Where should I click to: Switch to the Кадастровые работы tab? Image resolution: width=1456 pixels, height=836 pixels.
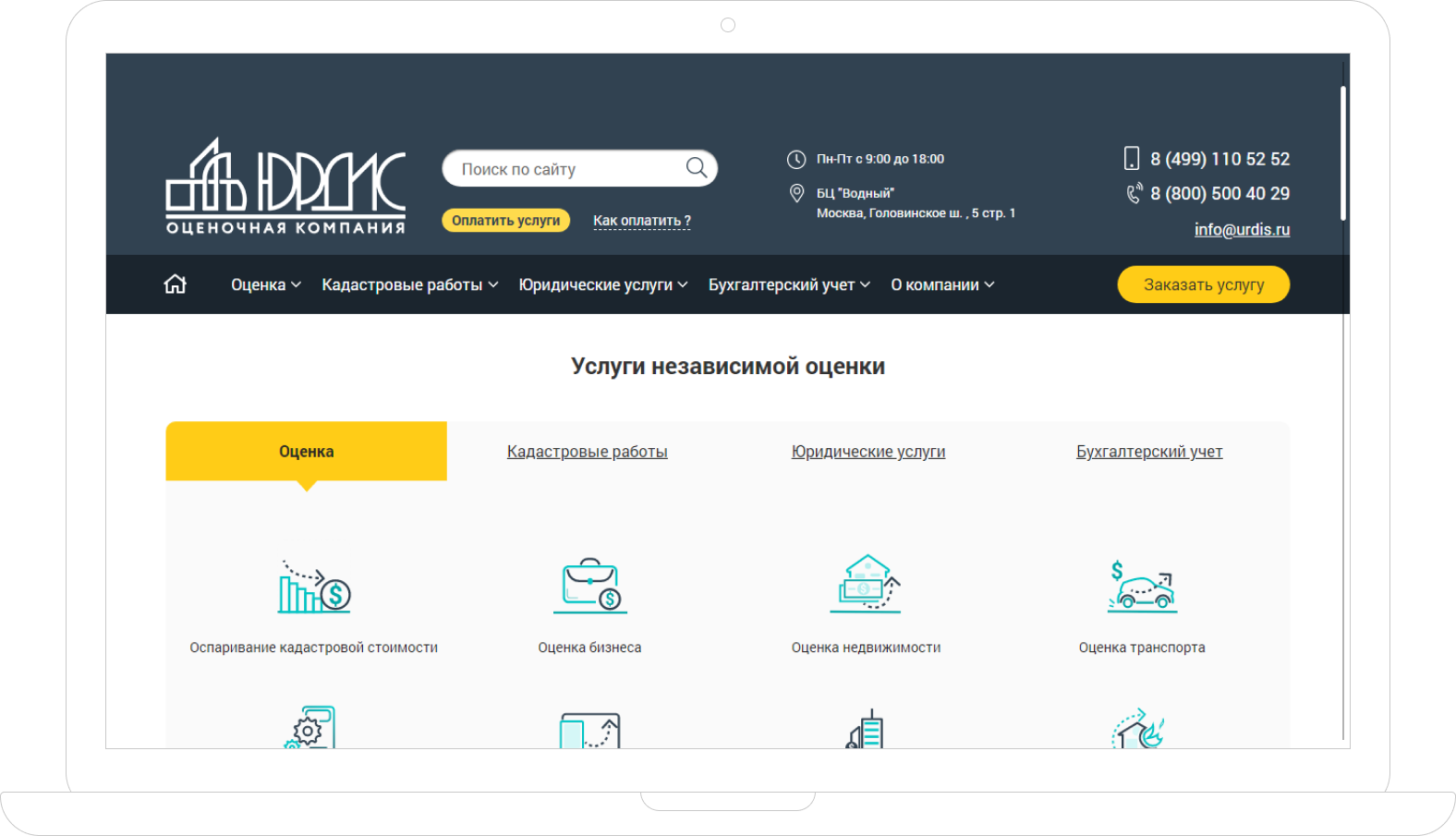(587, 452)
